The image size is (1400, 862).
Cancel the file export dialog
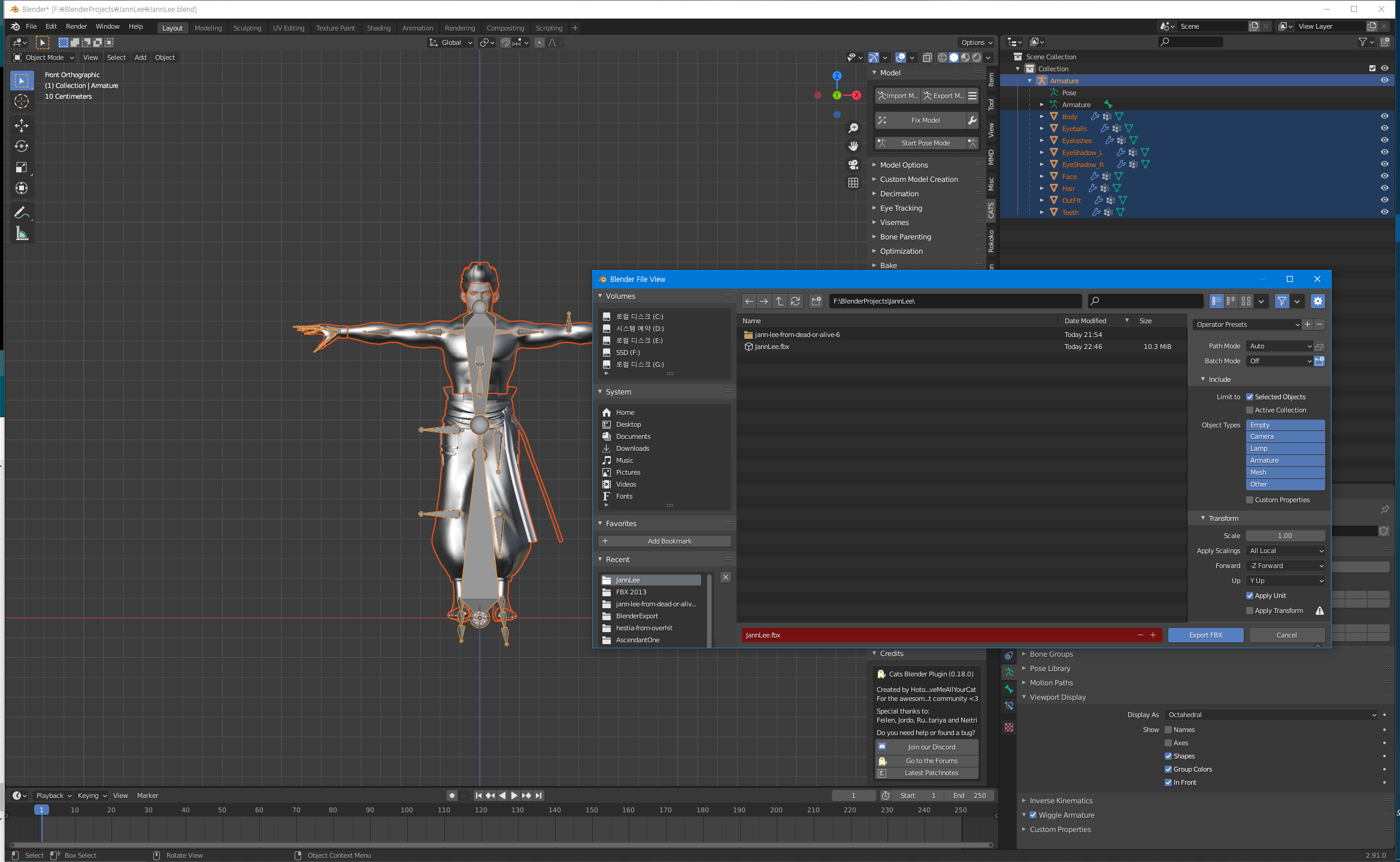pos(1286,635)
